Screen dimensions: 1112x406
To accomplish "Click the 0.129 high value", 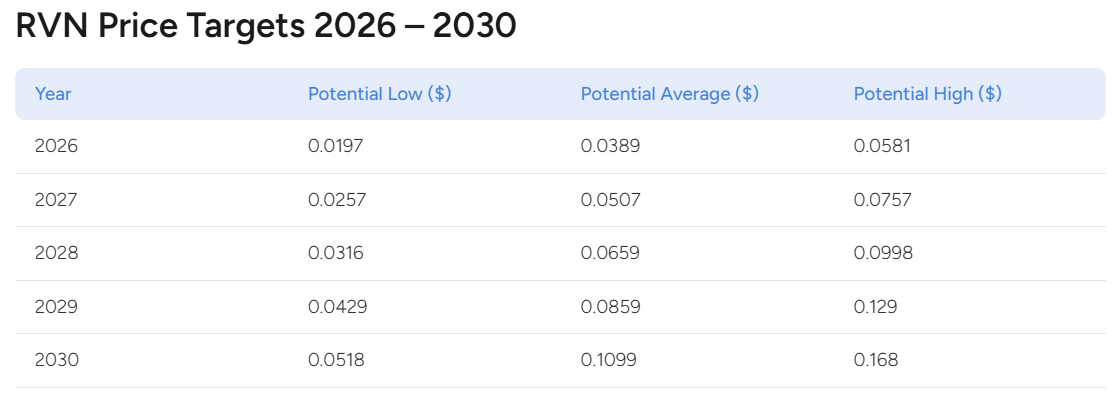I will (x=875, y=306).
